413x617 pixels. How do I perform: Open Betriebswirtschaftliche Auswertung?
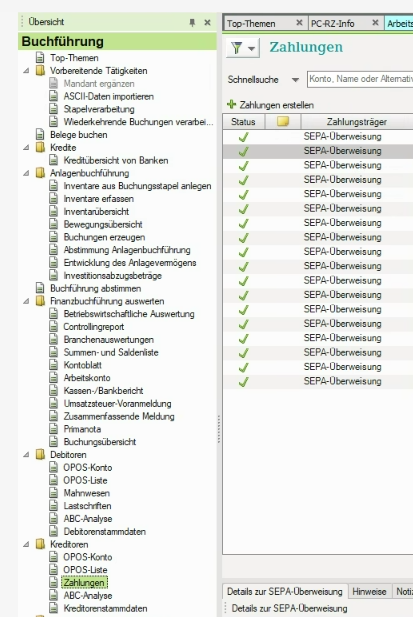pyautogui.click(x=129, y=314)
